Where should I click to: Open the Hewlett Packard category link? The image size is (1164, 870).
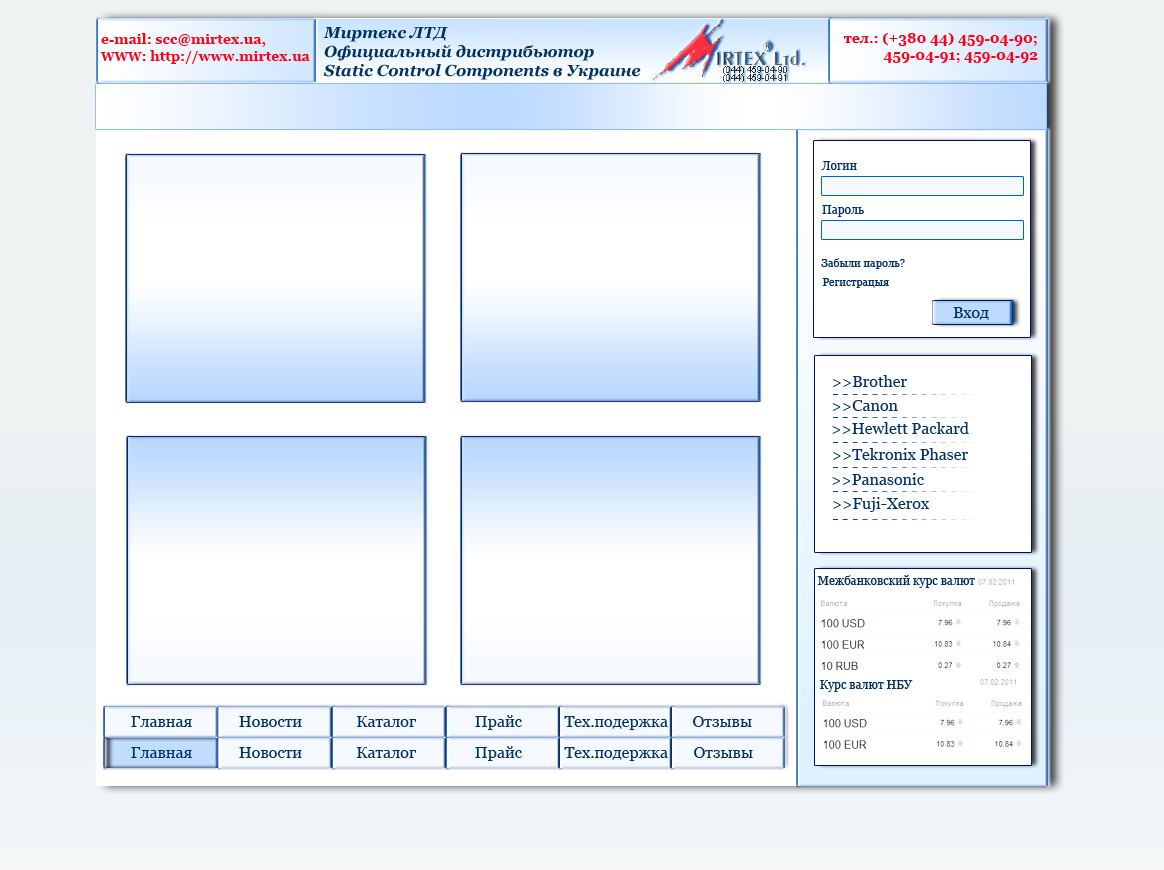tap(900, 428)
